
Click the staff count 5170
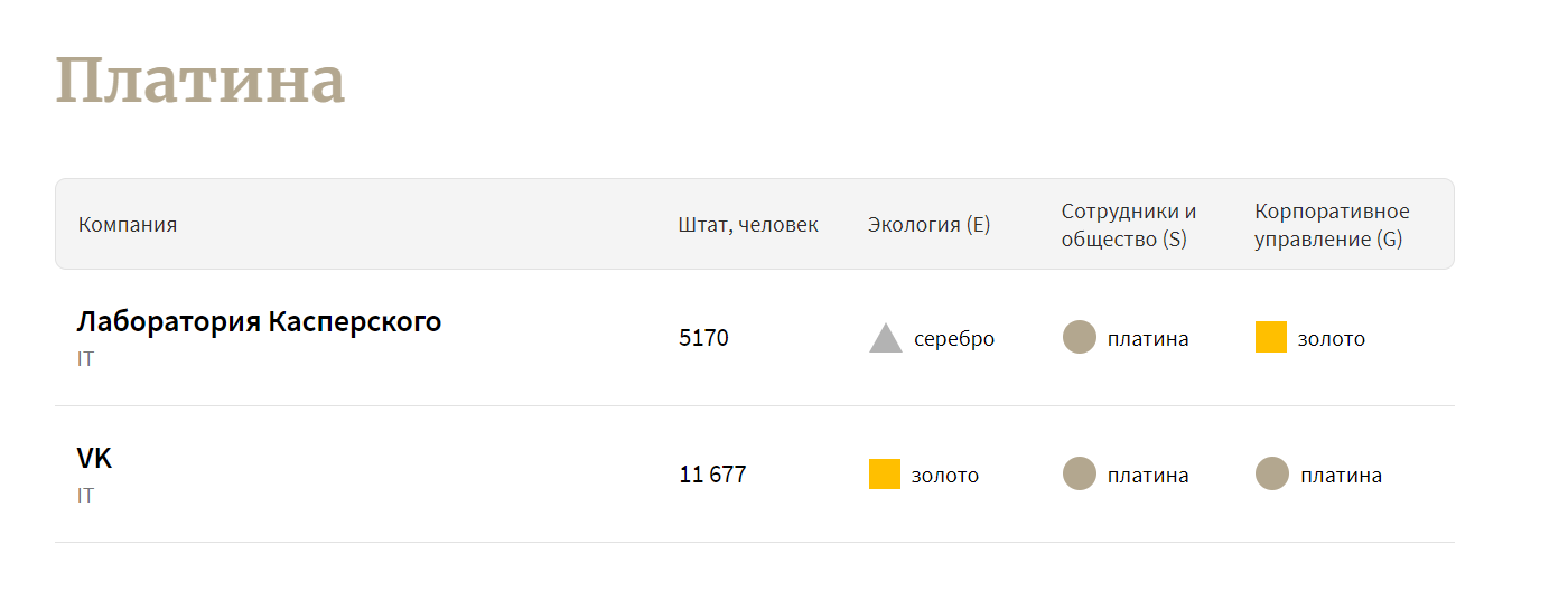703,337
